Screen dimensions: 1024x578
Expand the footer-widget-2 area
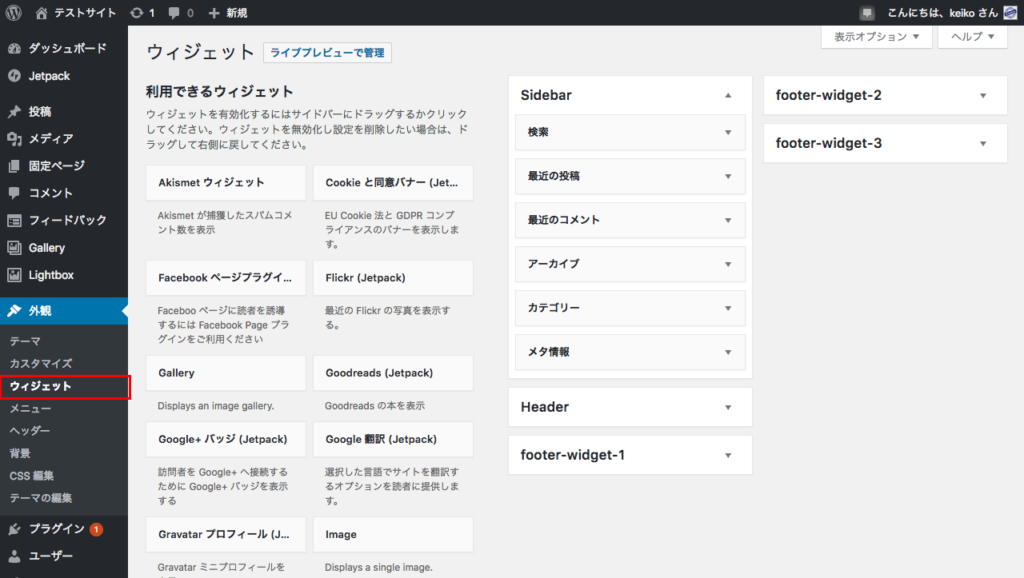(983, 96)
